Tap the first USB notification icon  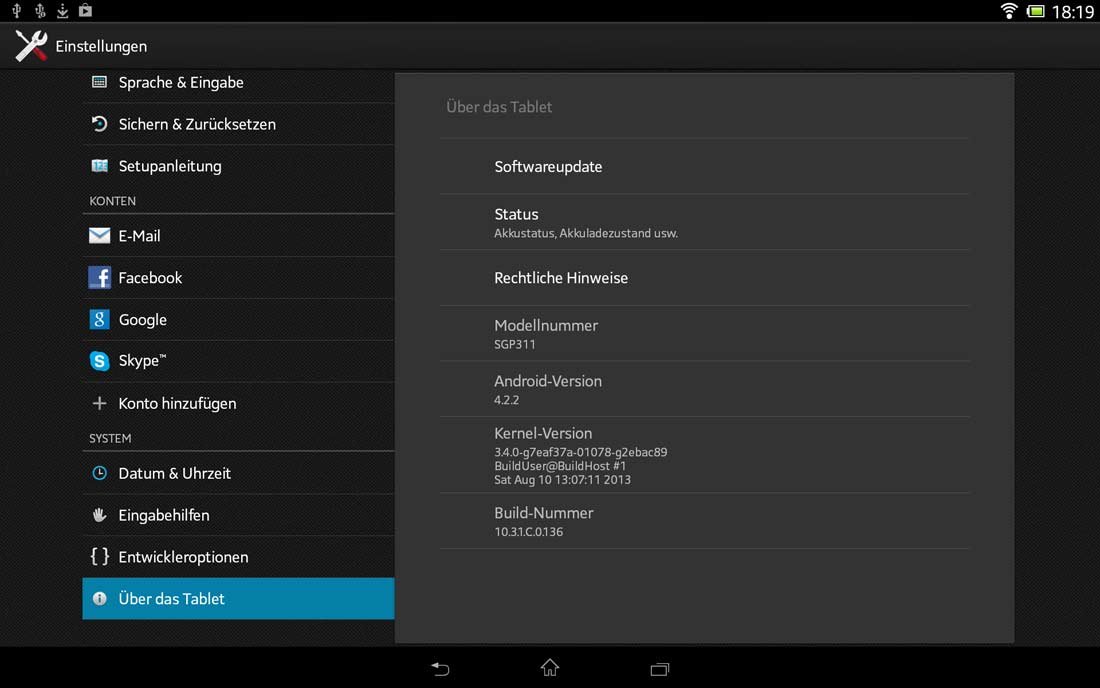[17, 11]
